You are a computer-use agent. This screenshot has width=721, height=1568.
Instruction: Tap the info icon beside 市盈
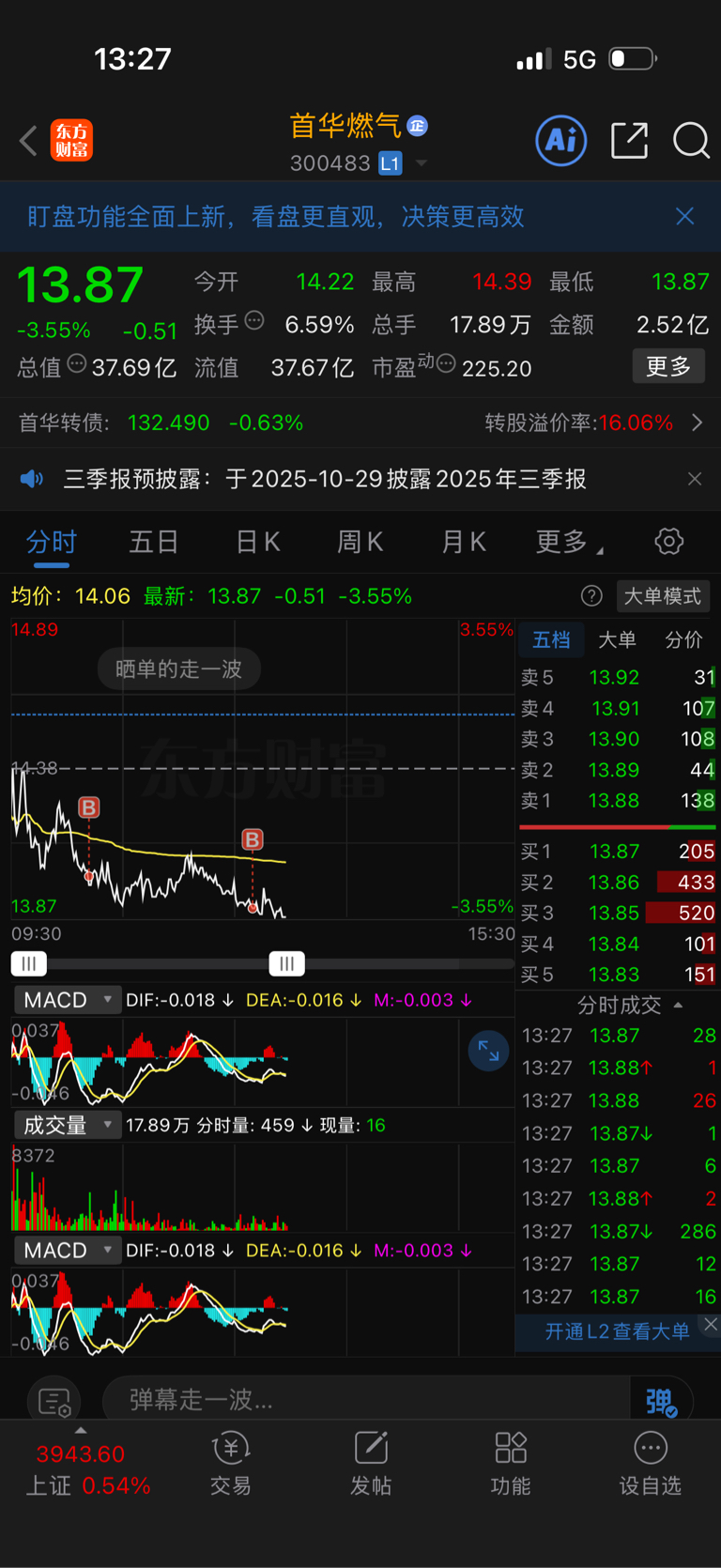(446, 363)
